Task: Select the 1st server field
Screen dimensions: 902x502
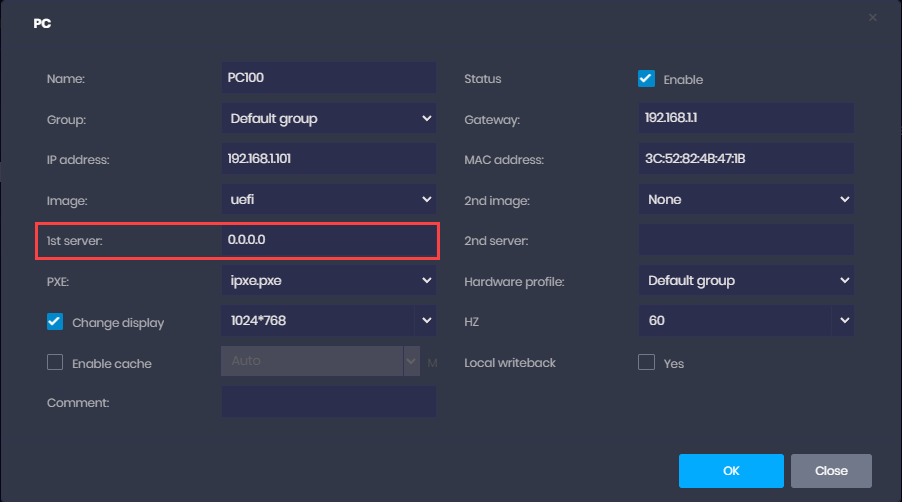Action: pos(328,240)
